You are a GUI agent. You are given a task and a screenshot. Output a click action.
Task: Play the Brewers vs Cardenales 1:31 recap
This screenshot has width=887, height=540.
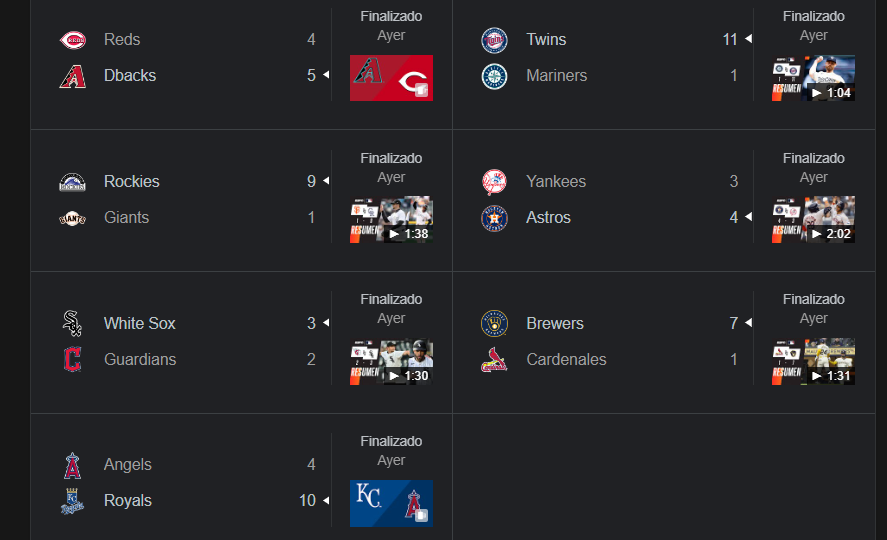[x=813, y=361]
